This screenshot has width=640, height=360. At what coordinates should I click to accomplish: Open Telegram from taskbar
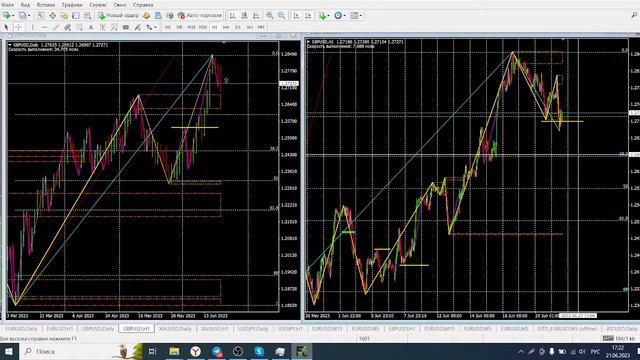(217, 351)
